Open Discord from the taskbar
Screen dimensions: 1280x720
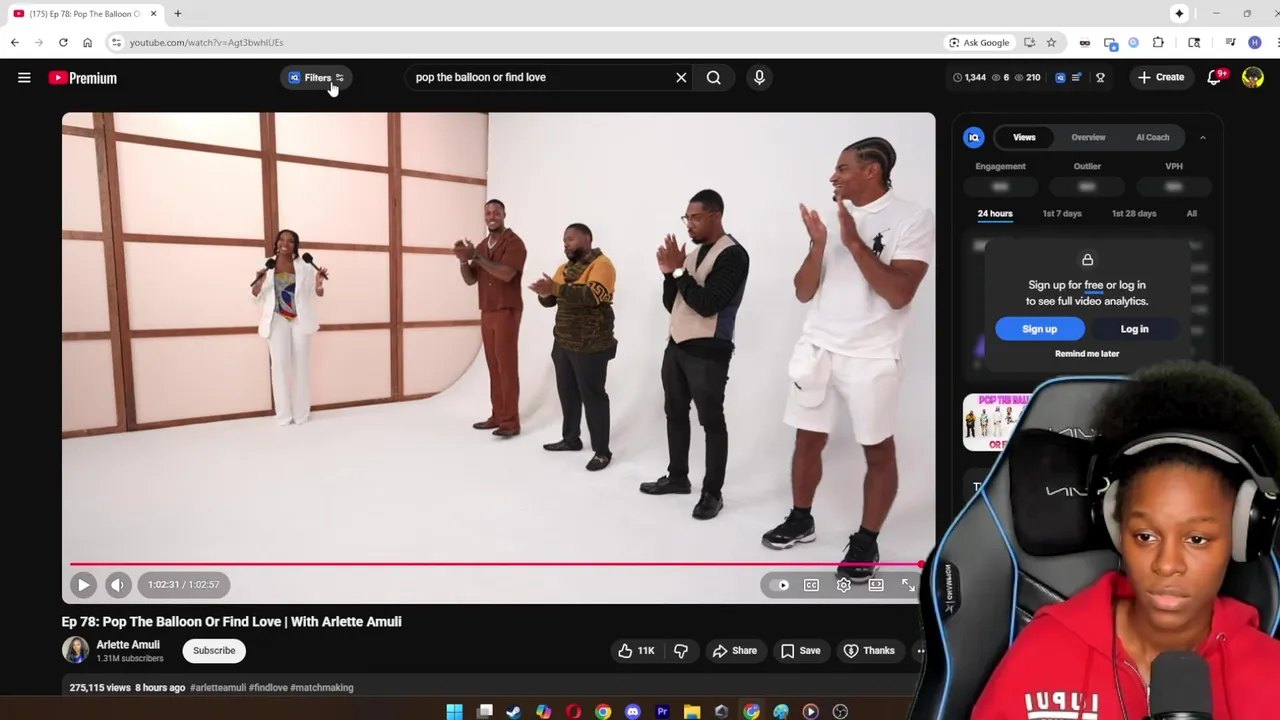tap(632, 711)
